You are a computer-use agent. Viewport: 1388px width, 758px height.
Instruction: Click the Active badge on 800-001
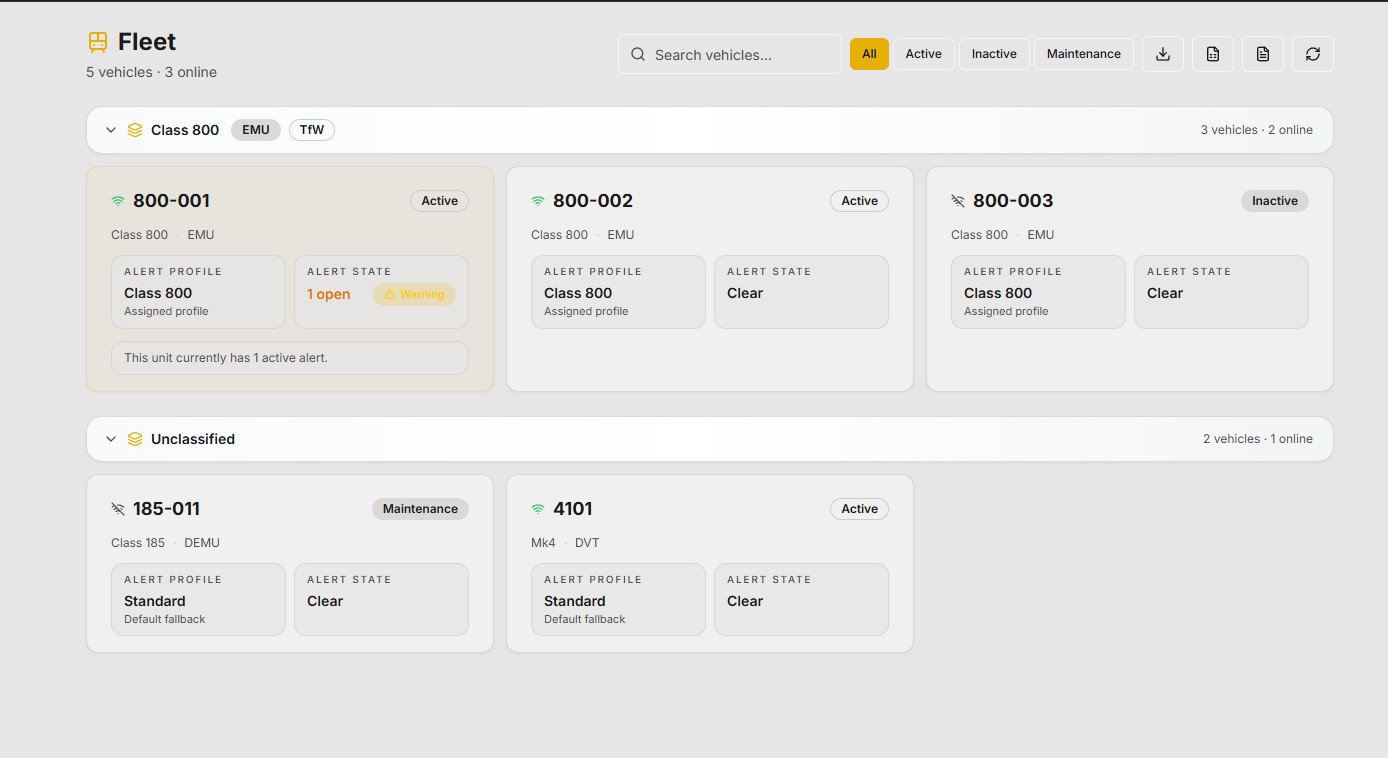pos(439,201)
